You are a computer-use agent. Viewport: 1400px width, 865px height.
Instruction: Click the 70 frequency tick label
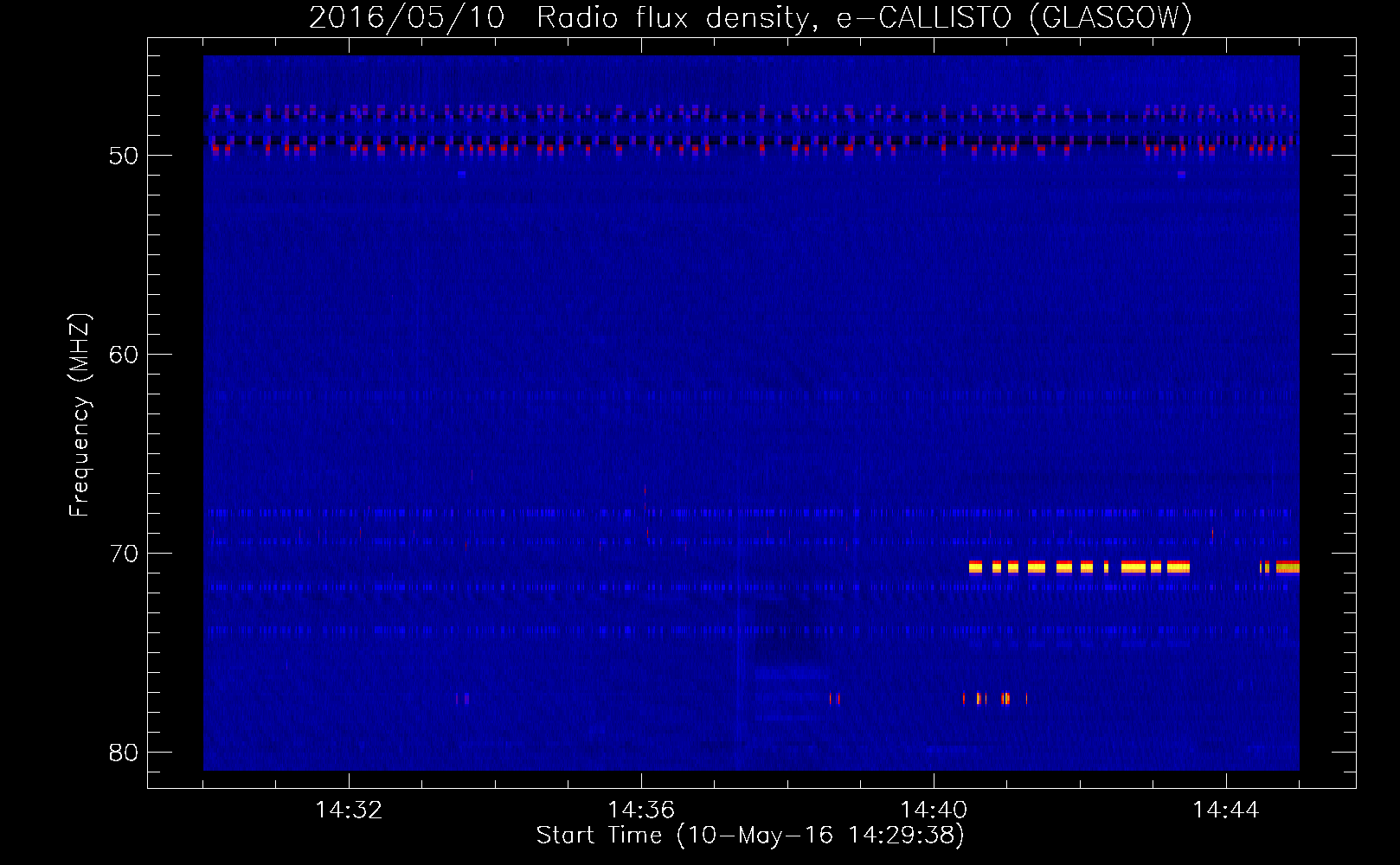pyautogui.click(x=124, y=554)
